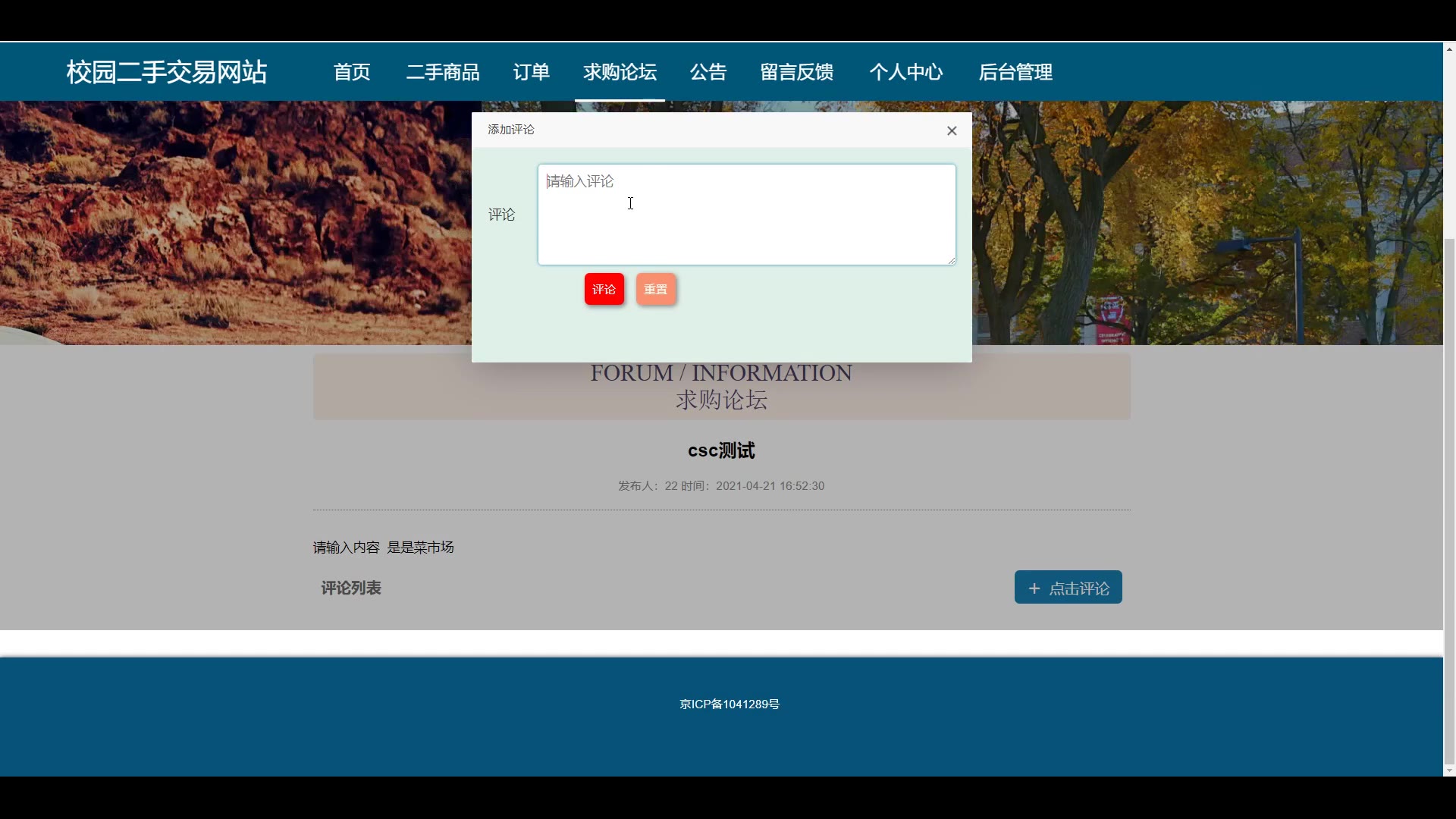Click the 评论列表 heading
The height and width of the screenshot is (819, 1456).
pyautogui.click(x=351, y=588)
